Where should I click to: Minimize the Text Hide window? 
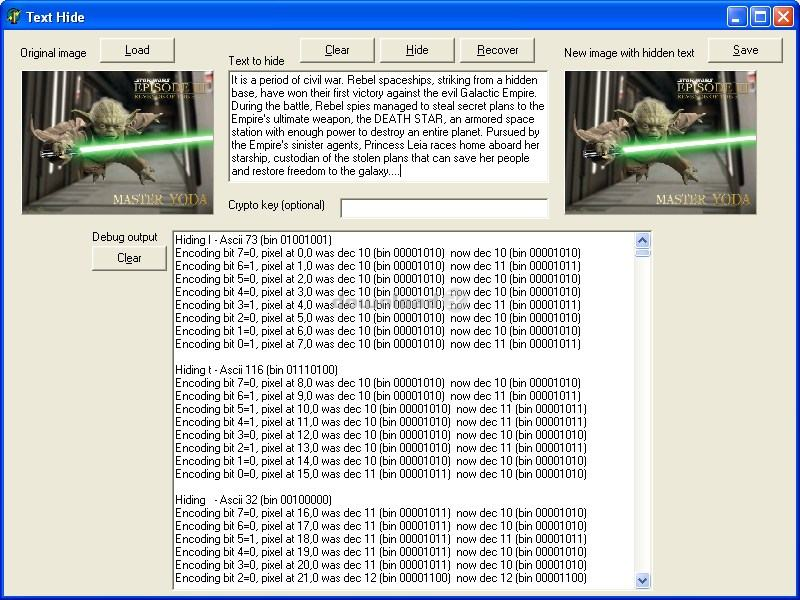(x=737, y=16)
